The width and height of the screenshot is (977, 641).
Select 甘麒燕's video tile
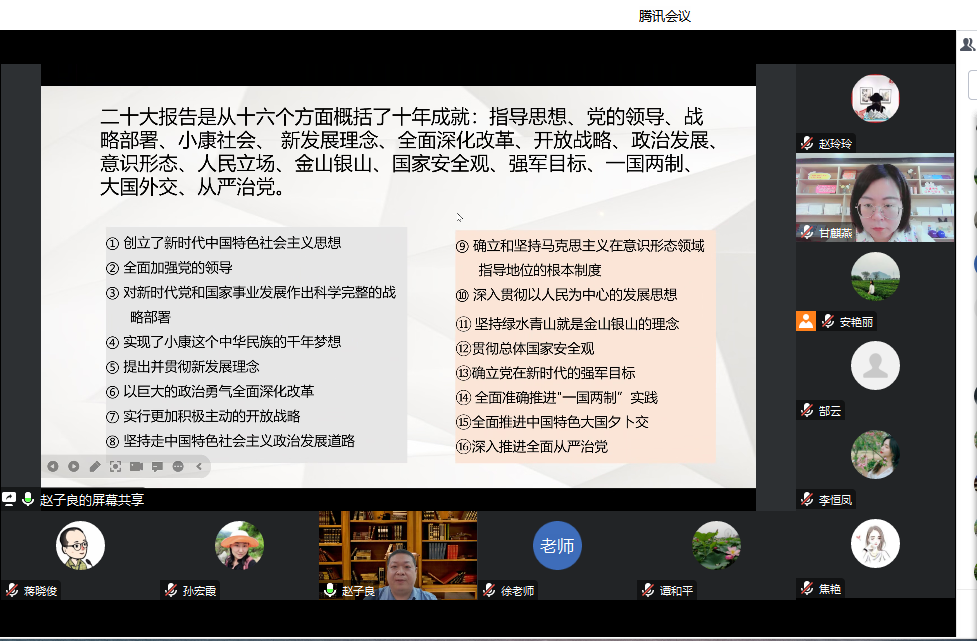tap(875, 197)
